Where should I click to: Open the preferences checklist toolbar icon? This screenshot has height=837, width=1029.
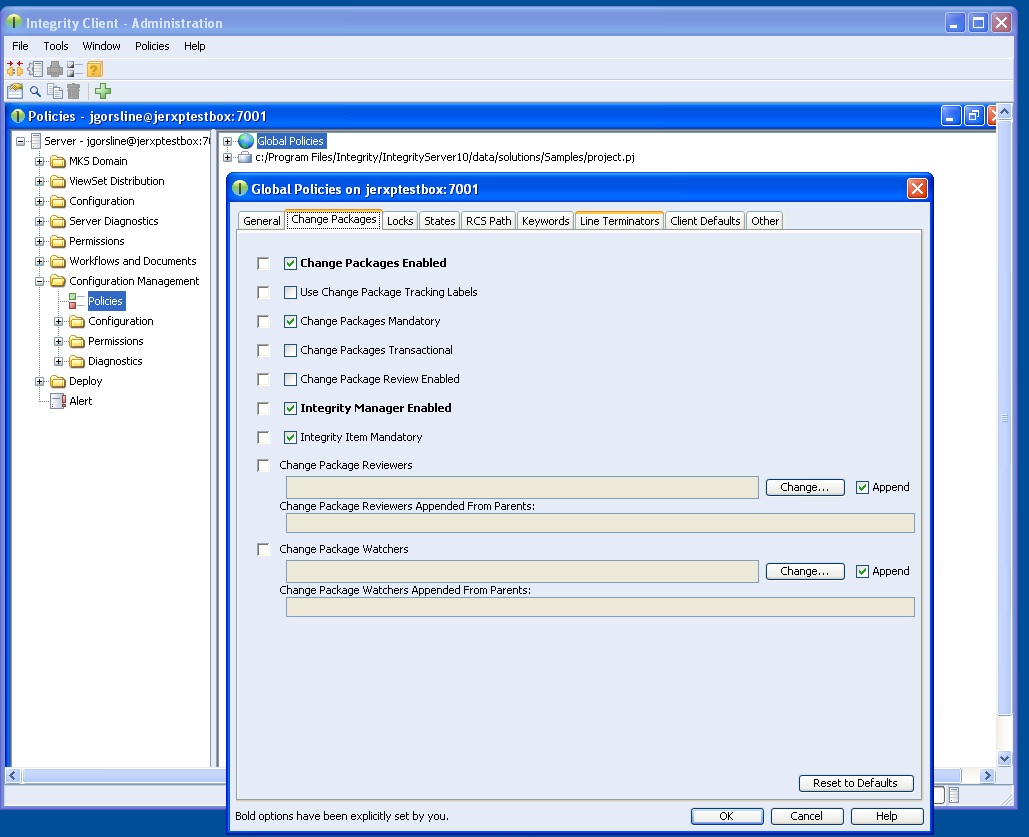[x=75, y=68]
